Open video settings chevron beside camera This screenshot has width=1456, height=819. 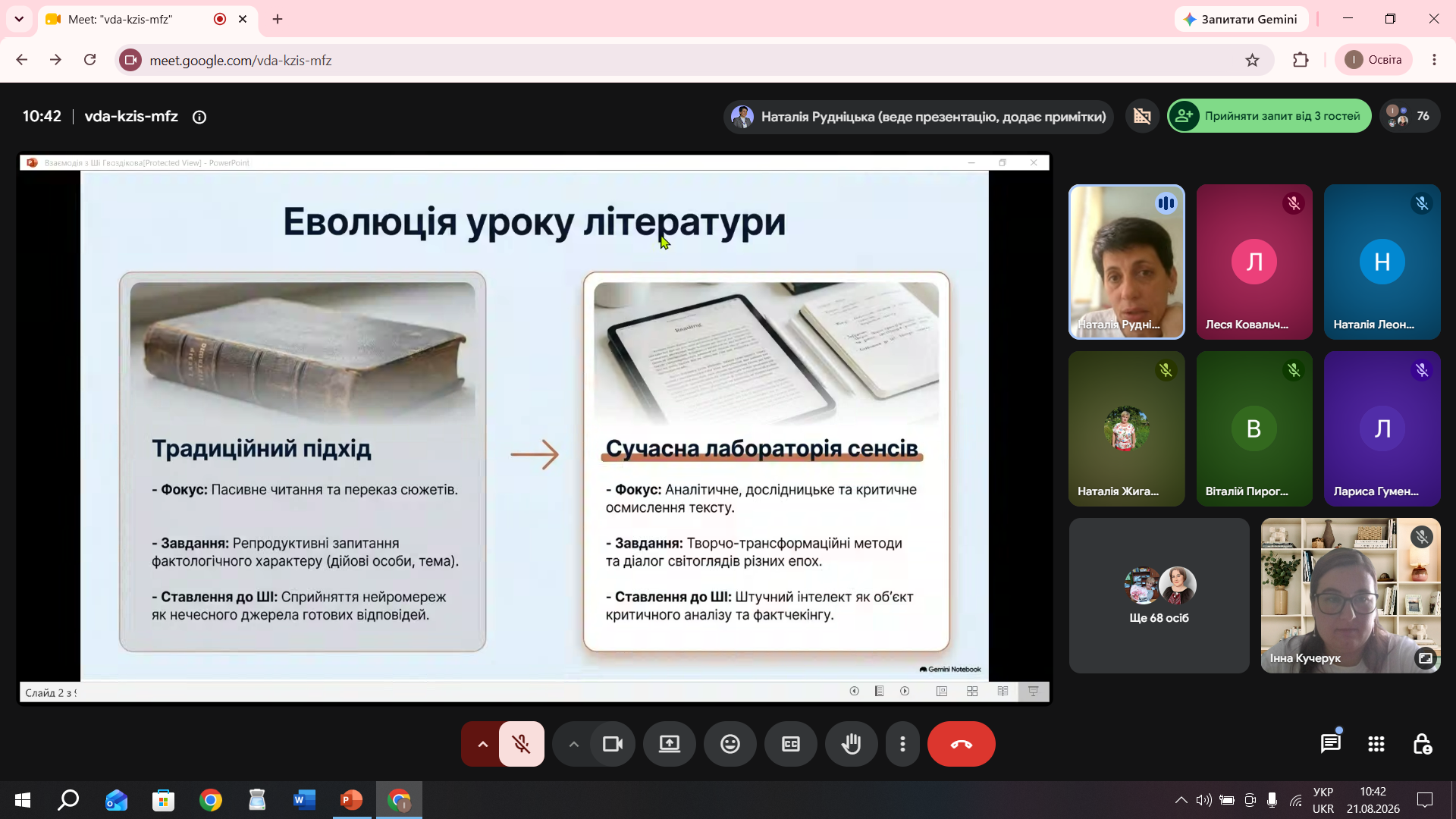(574, 744)
